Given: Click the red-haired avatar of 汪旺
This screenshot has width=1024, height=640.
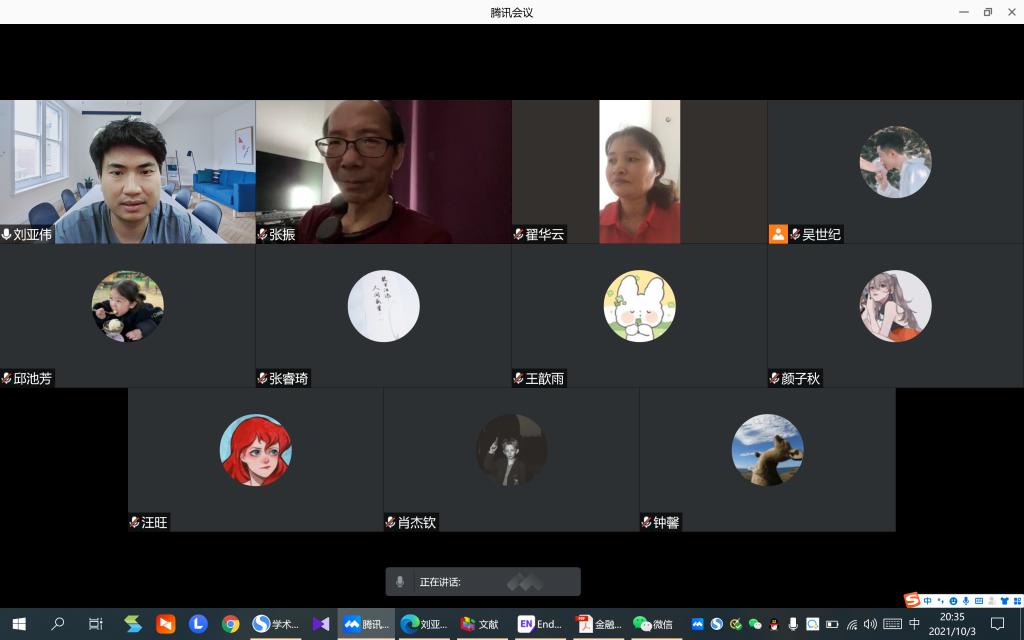Looking at the screenshot, I should pyautogui.click(x=255, y=450).
